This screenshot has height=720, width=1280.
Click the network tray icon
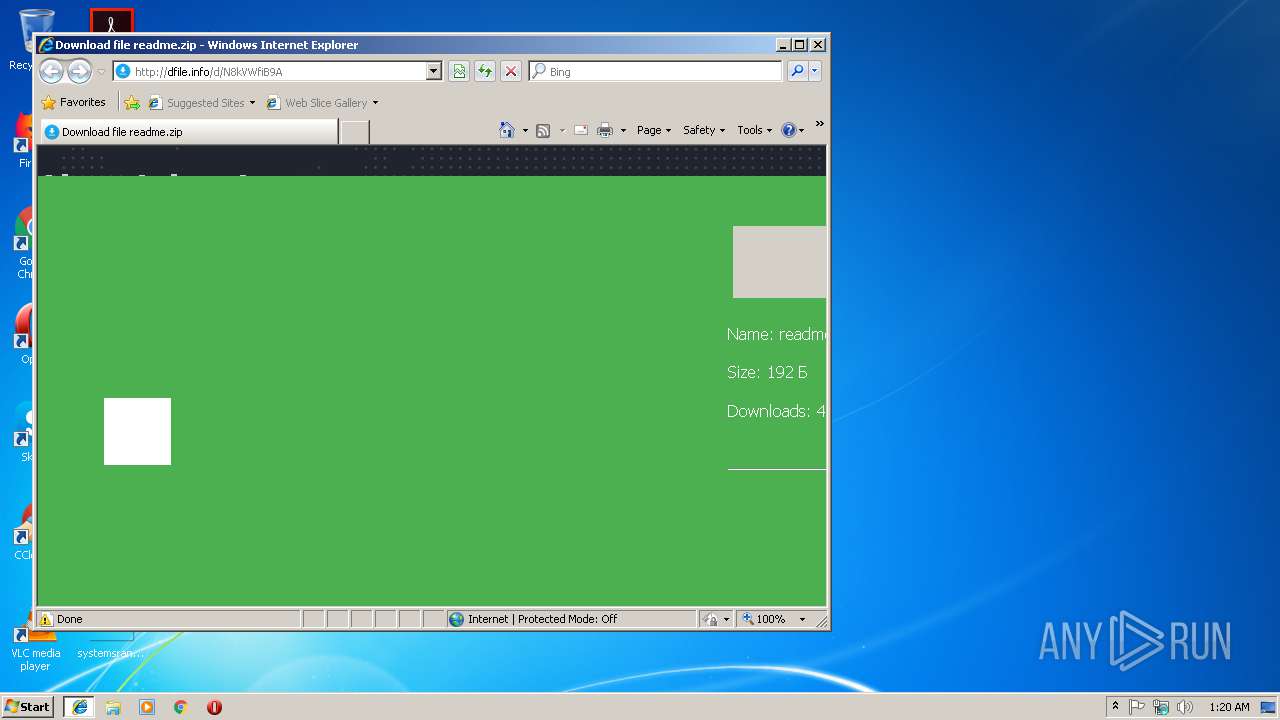(1161, 707)
